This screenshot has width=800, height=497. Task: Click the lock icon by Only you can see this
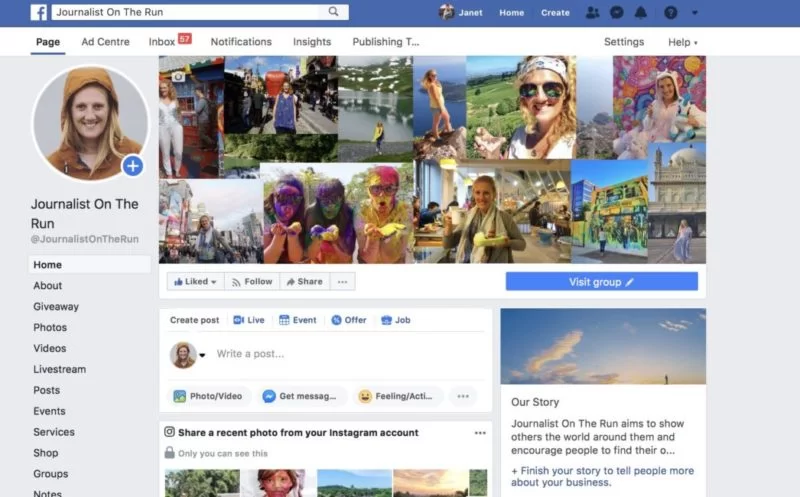169,453
